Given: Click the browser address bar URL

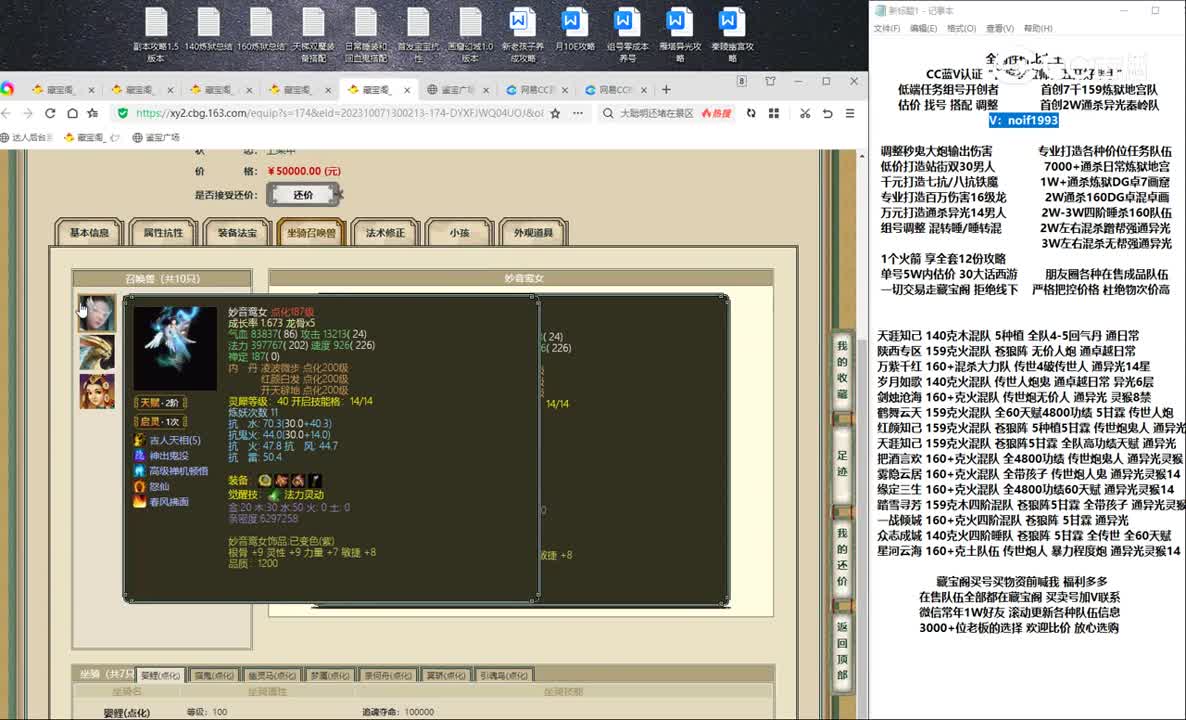Looking at the screenshot, I should click(340, 113).
